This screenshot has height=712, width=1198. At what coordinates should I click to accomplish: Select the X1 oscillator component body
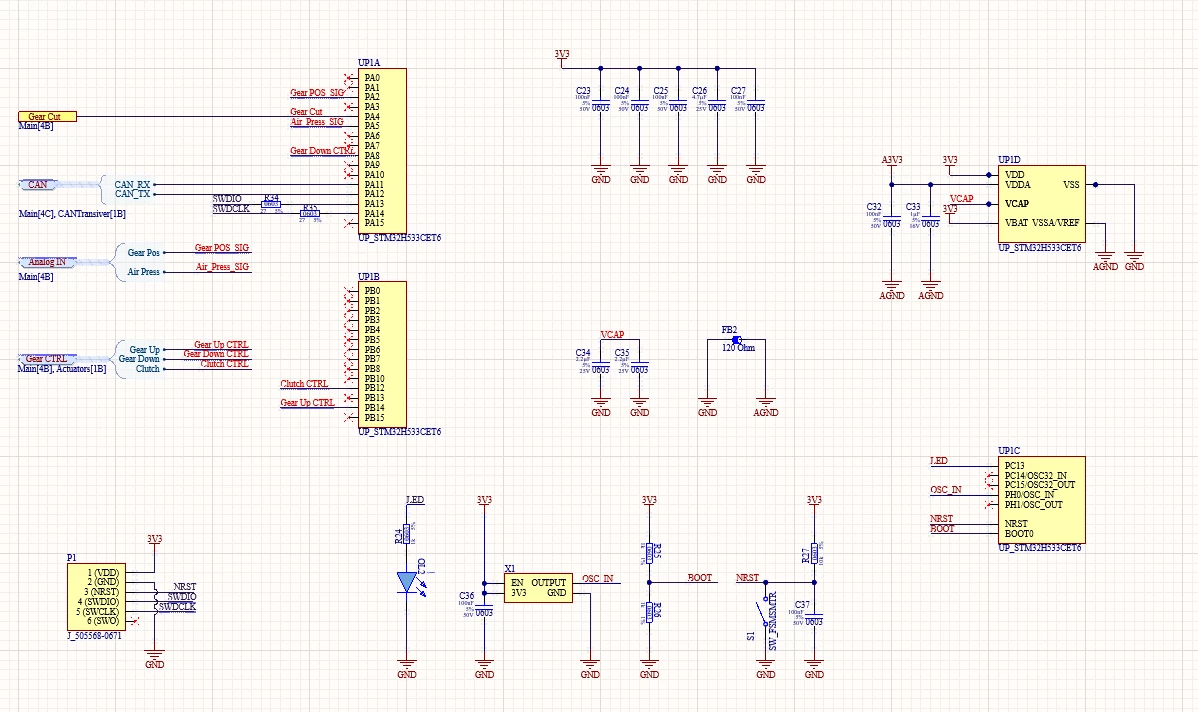coord(538,587)
